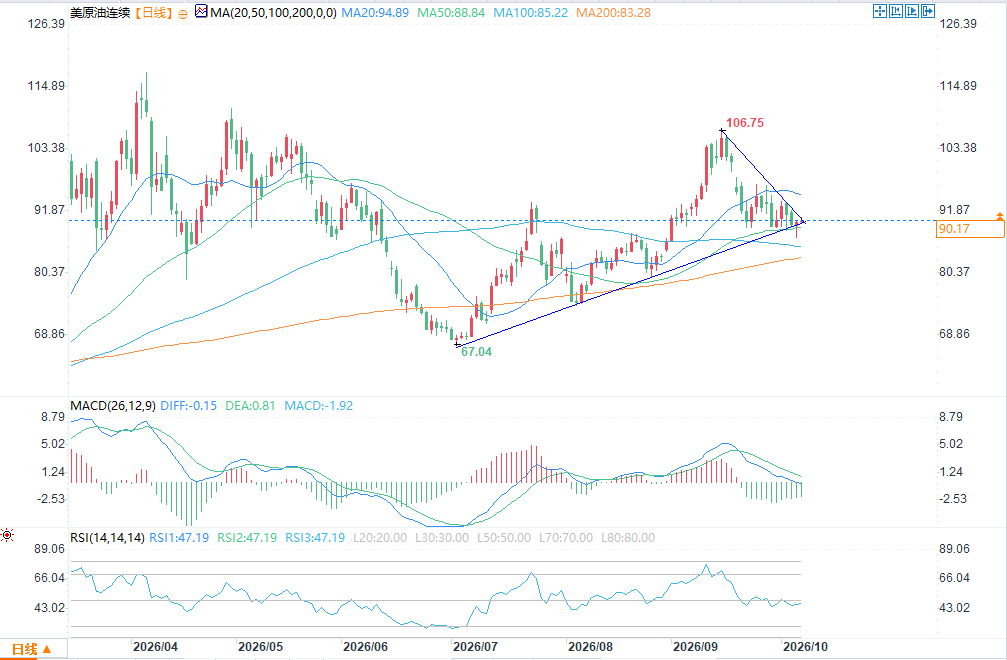Click the DEA:0.81 MACD value
This screenshot has height=660, width=1007.
tap(250, 406)
